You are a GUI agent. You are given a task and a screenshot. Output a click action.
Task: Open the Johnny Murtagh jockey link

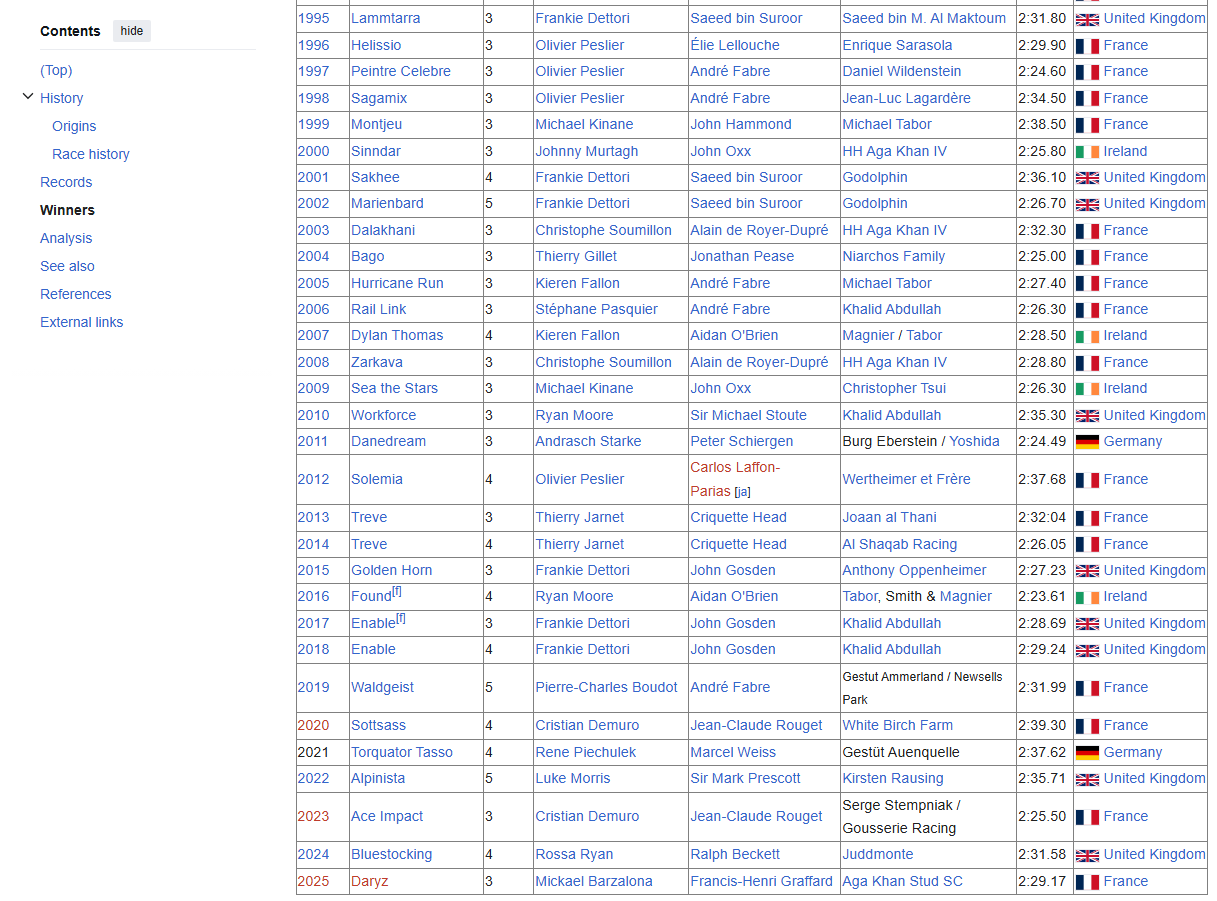coord(586,151)
